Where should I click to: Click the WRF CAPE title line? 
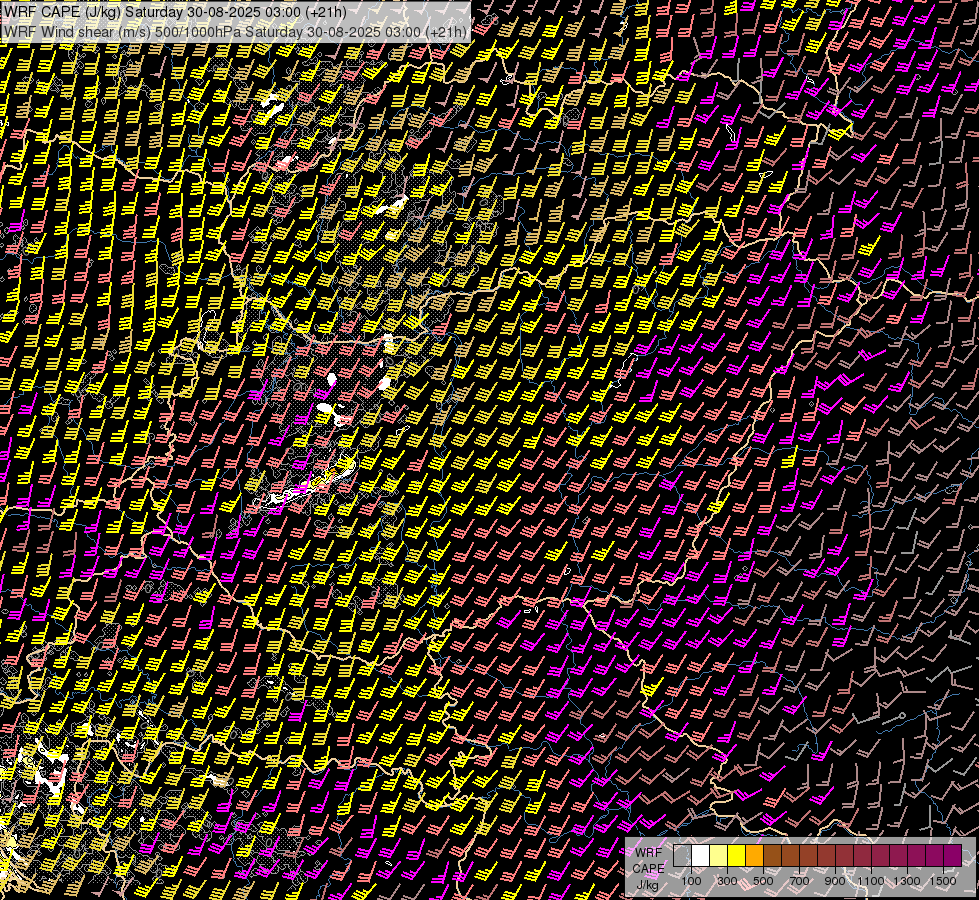175,12
